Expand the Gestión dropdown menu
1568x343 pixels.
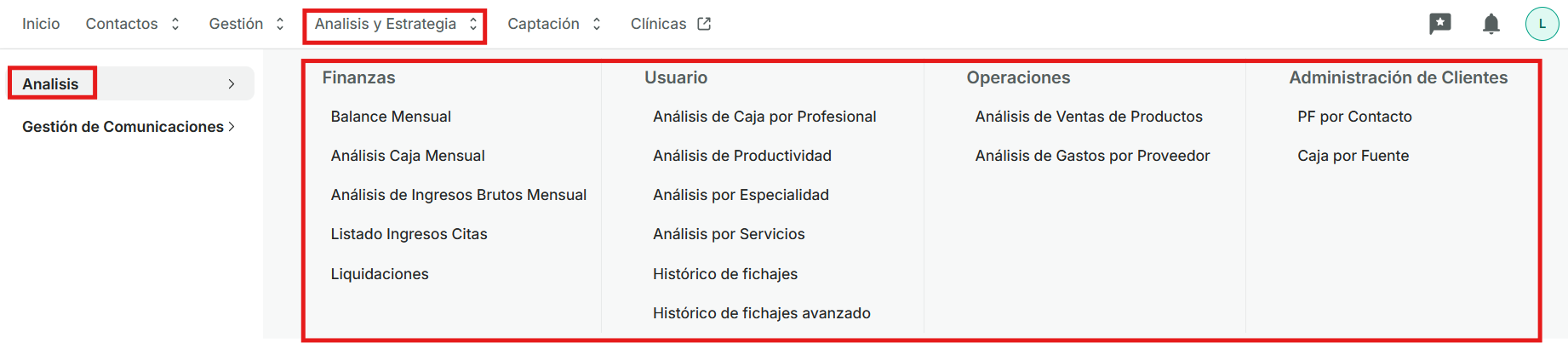(246, 24)
